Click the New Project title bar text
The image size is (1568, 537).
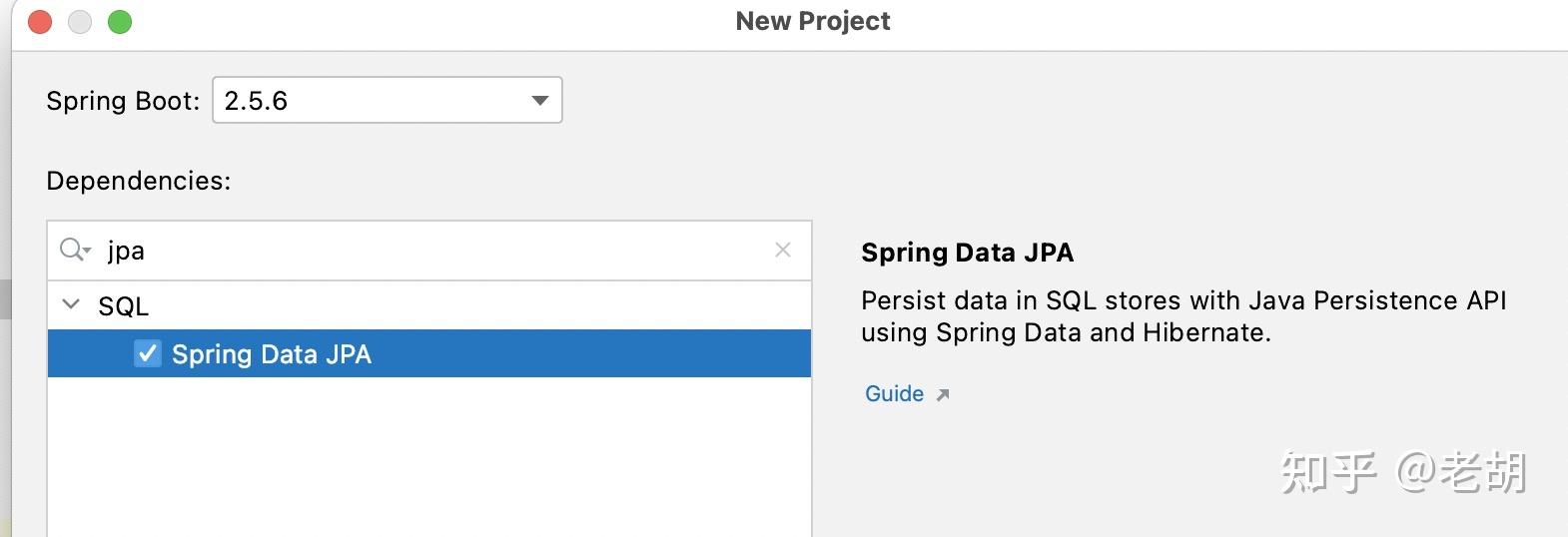812,21
